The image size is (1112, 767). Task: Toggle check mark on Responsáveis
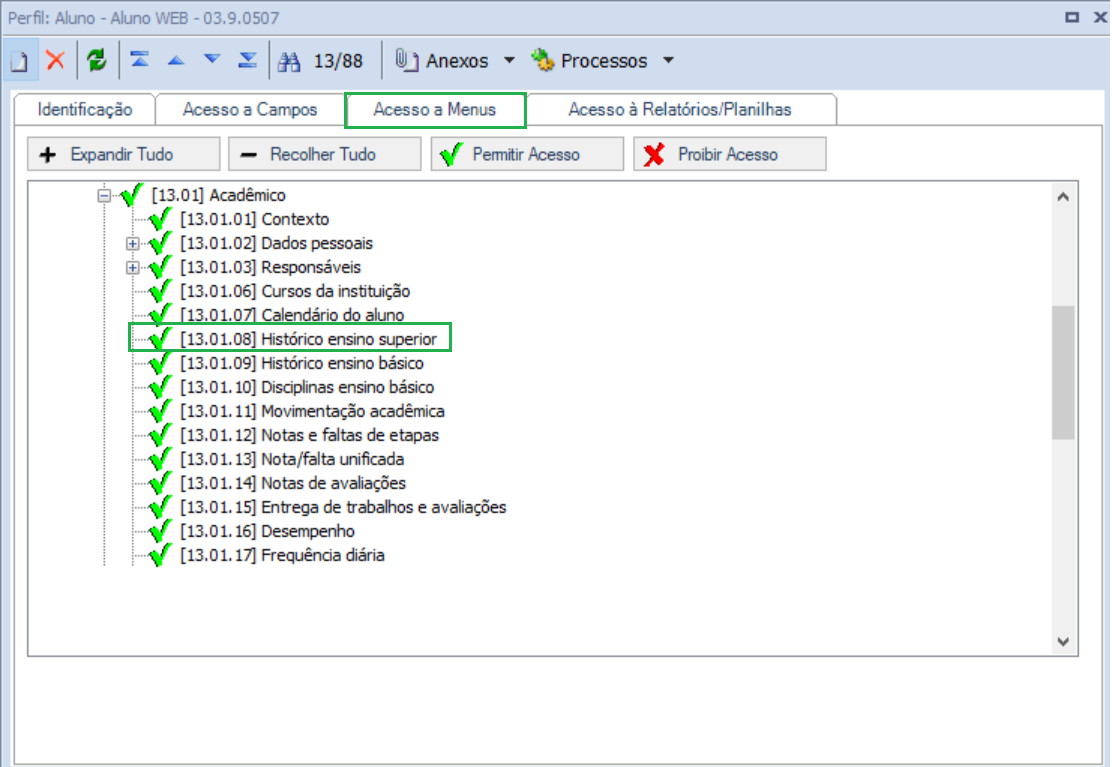click(160, 267)
